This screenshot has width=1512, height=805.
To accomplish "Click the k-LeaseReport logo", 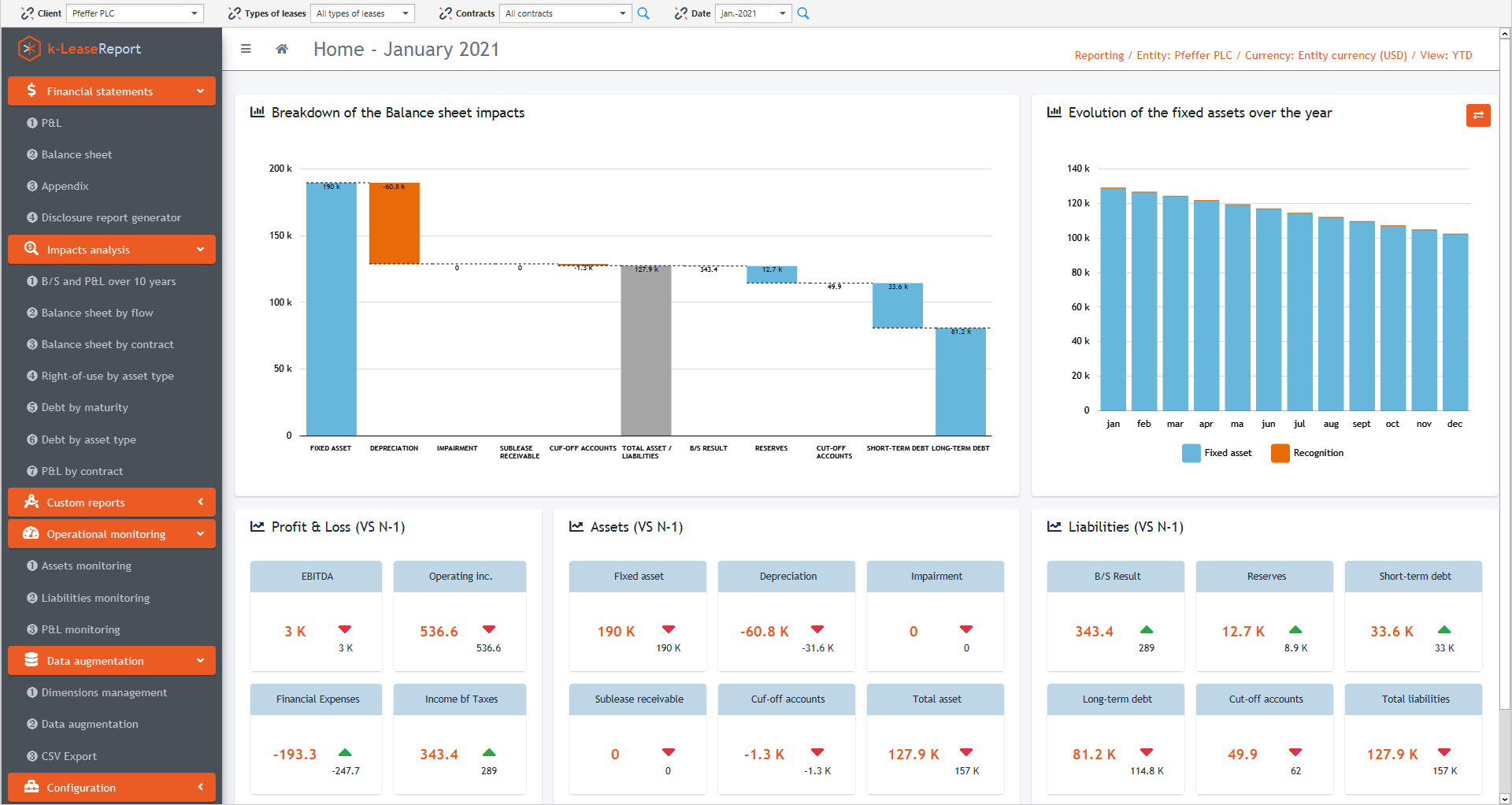I will (79, 48).
